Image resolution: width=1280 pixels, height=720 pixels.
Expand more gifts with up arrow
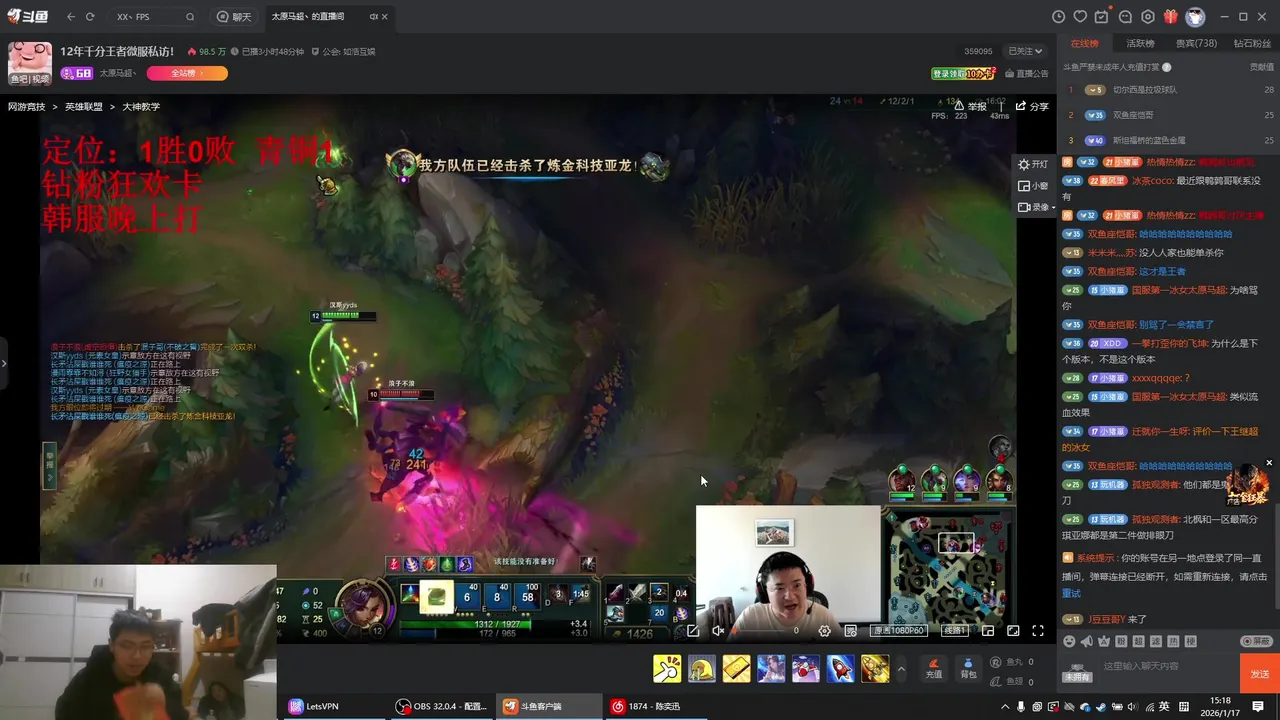[901, 668]
